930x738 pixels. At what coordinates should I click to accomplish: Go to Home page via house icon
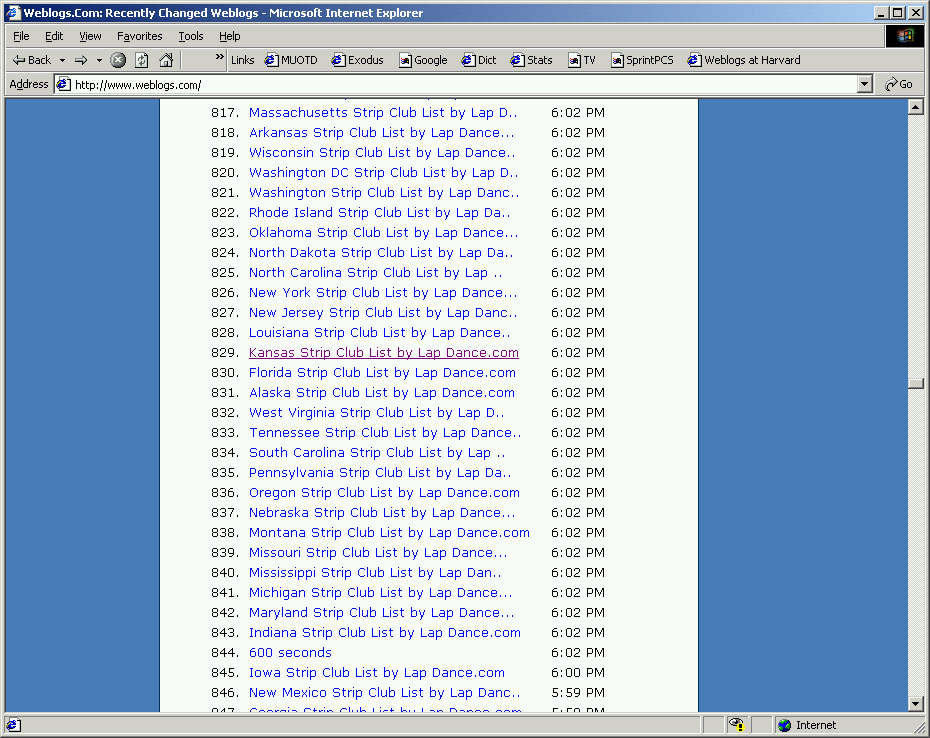166,60
